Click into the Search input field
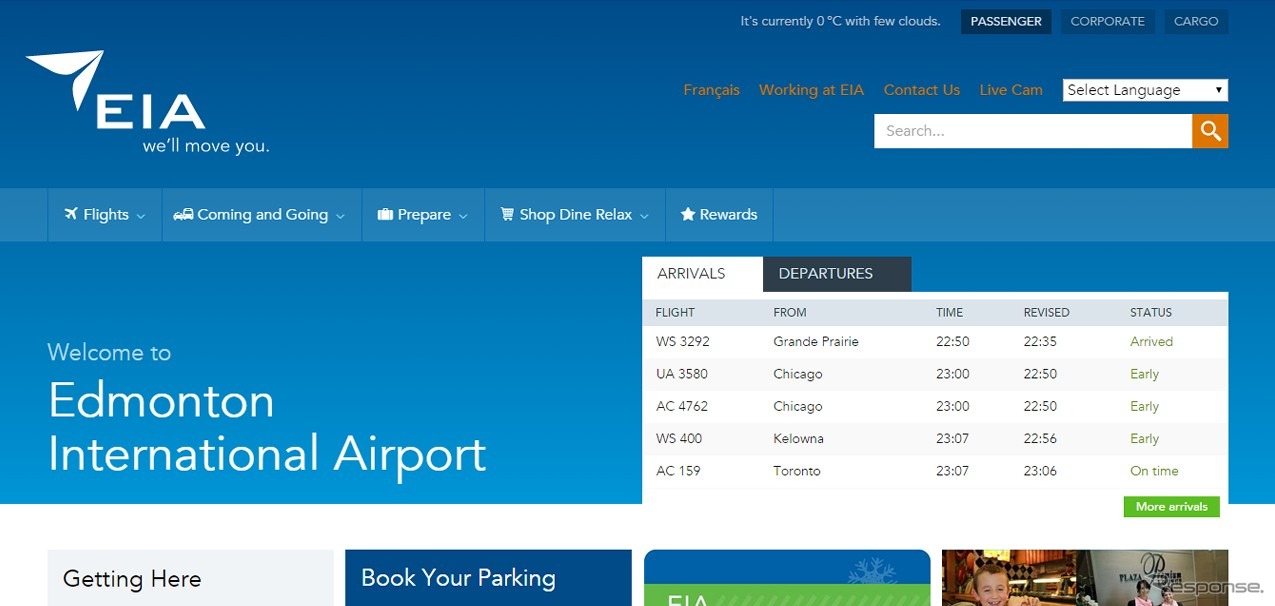 [x=1033, y=131]
